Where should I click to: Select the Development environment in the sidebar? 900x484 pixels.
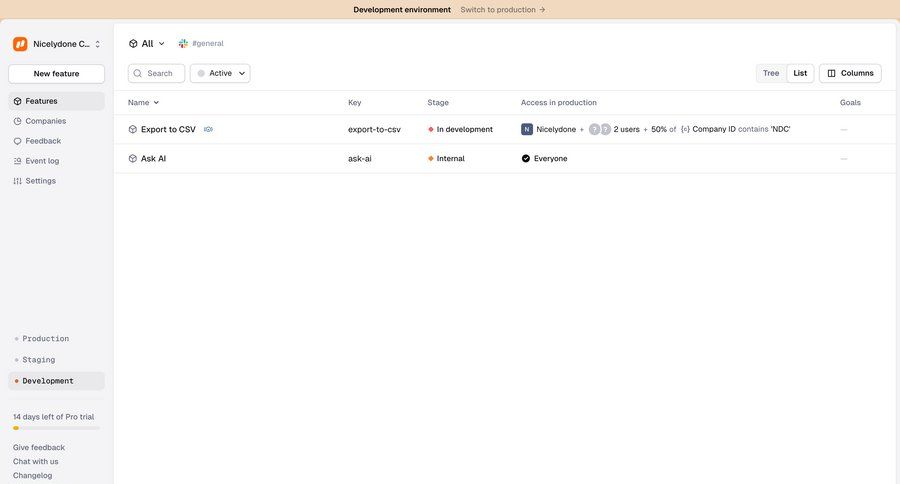[x=56, y=381]
